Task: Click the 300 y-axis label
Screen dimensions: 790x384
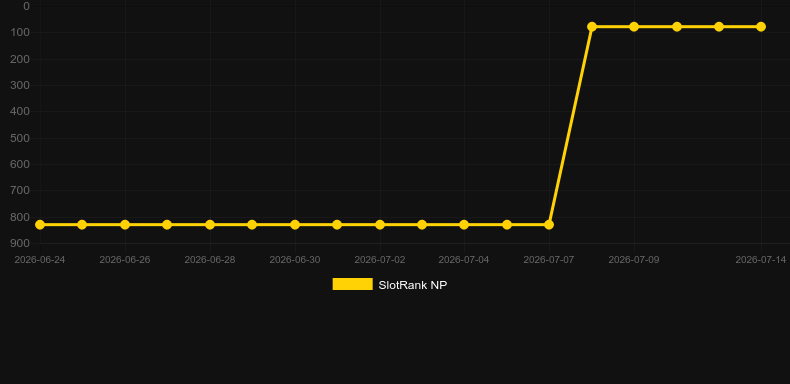Action: coord(20,85)
